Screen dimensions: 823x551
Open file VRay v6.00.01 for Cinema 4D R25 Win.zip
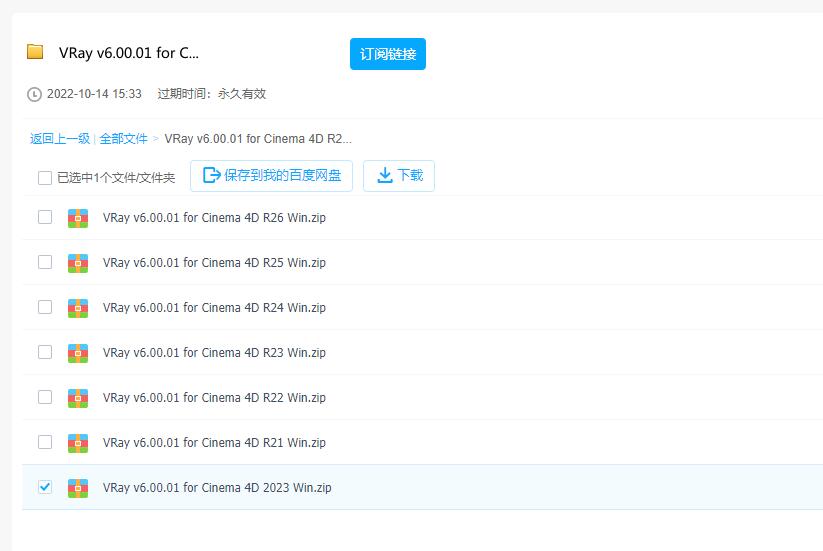click(214, 263)
